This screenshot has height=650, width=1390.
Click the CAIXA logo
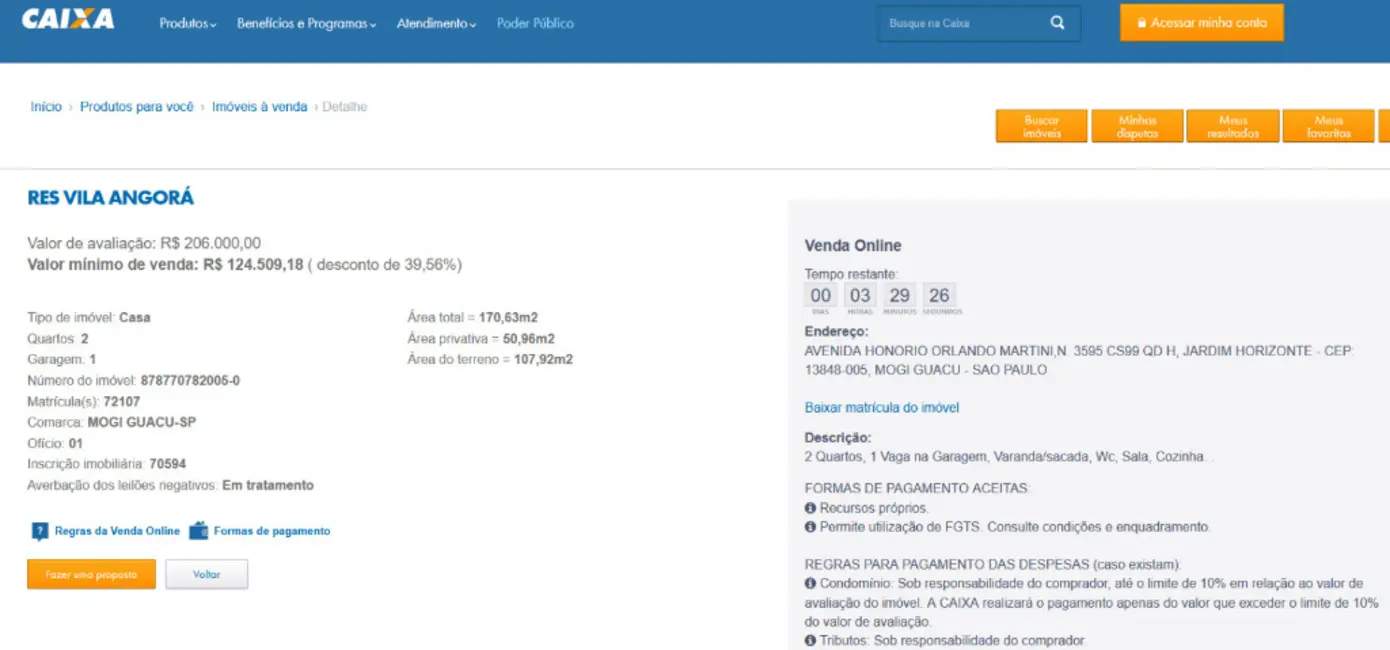click(x=68, y=20)
